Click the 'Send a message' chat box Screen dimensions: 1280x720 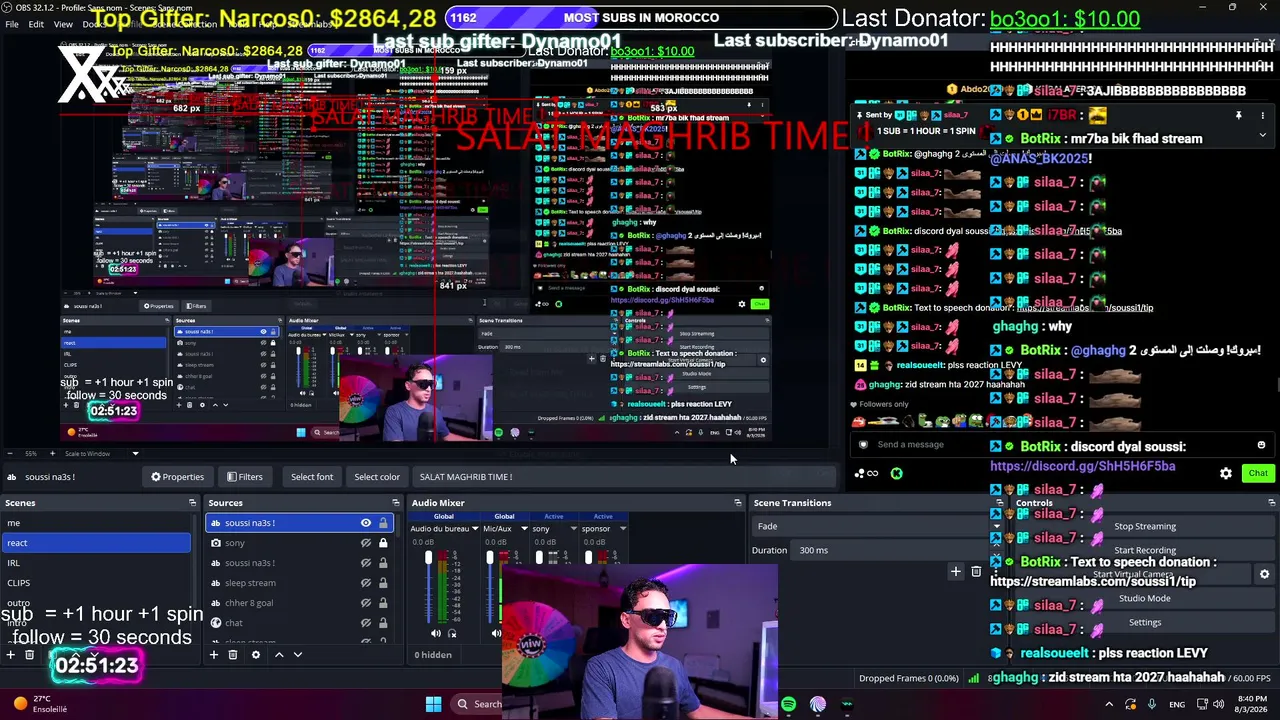pyautogui.click(x=1060, y=445)
